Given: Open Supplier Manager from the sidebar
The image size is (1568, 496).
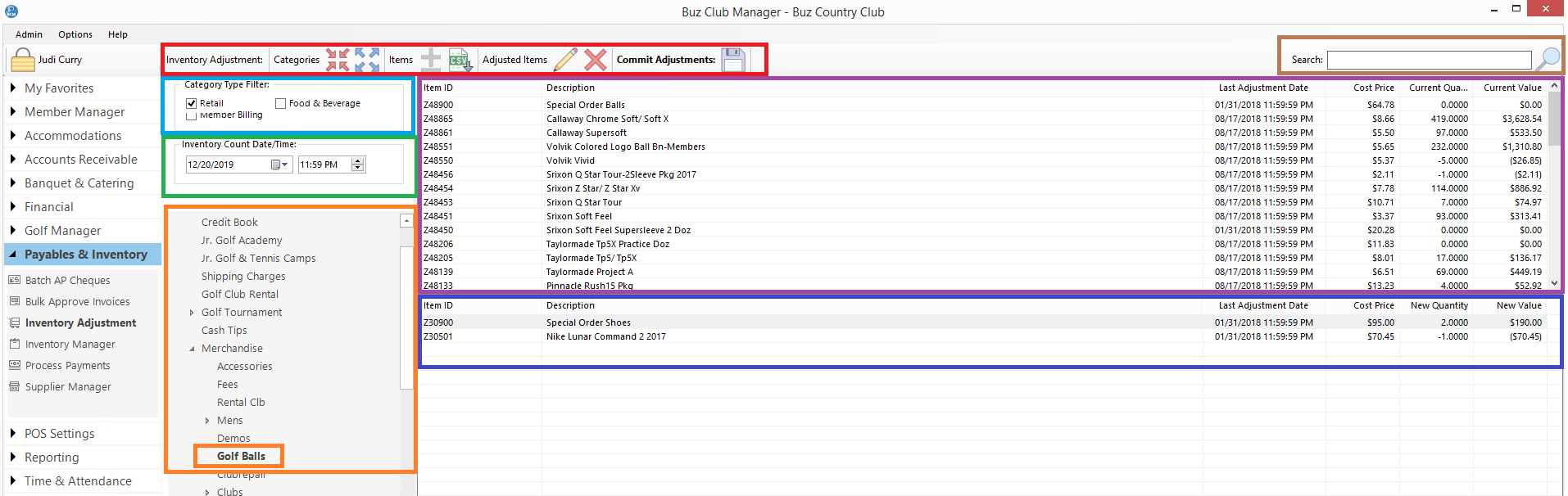Looking at the screenshot, I should point(68,387).
